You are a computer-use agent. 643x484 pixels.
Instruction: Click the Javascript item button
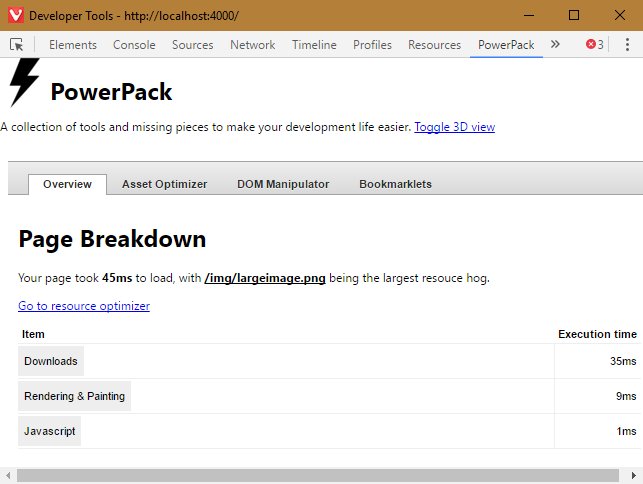49,431
